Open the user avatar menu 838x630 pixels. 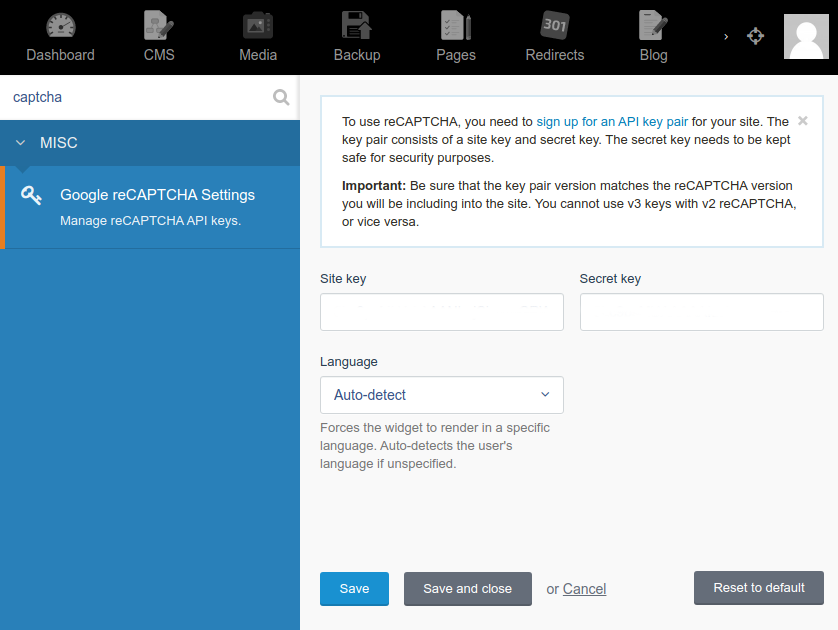click(x=806, y=36)
